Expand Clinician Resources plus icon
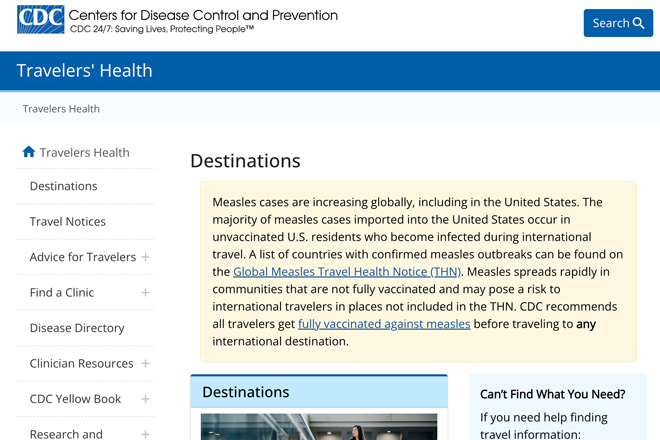The width and height of the screenshot is (660, 440). [x=145, y=363]
